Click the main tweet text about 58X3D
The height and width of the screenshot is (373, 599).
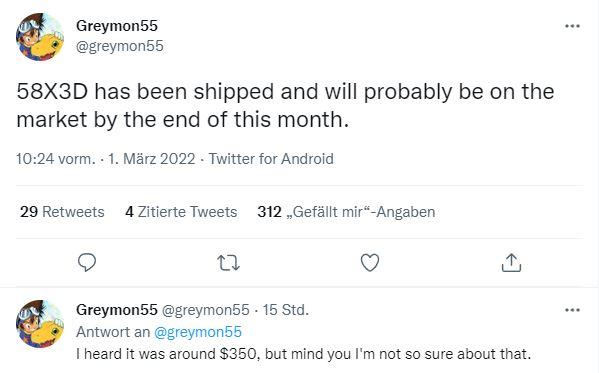[x=285, y=105]
